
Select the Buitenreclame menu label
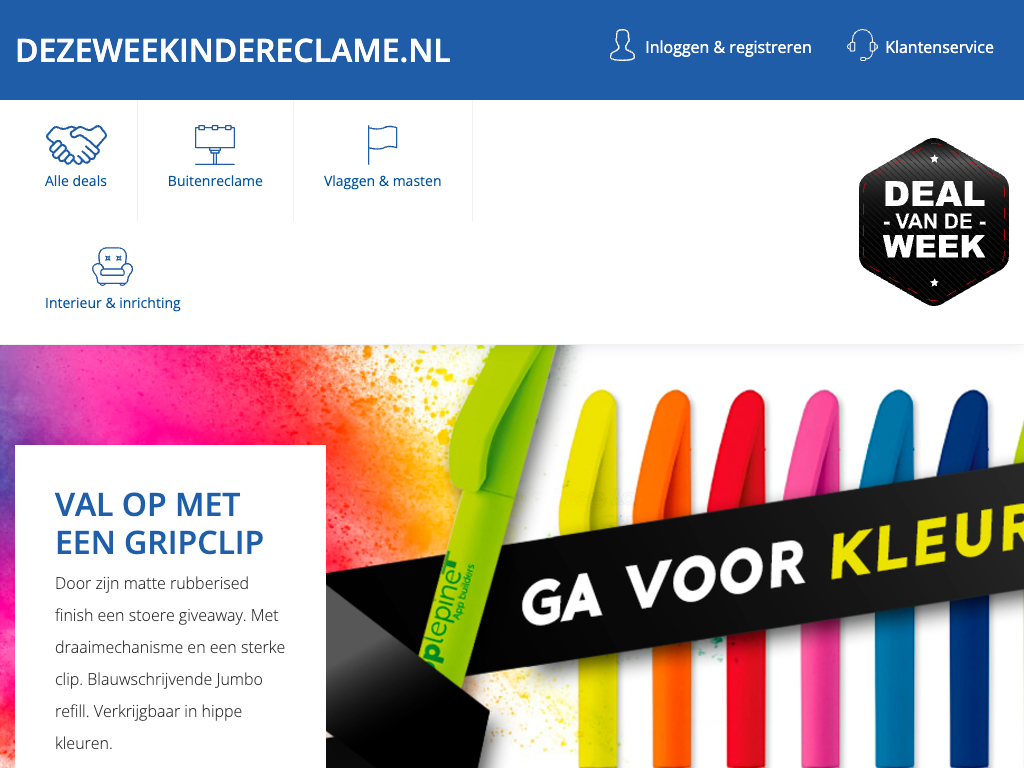pyautogui.click(x=215, y=181)
